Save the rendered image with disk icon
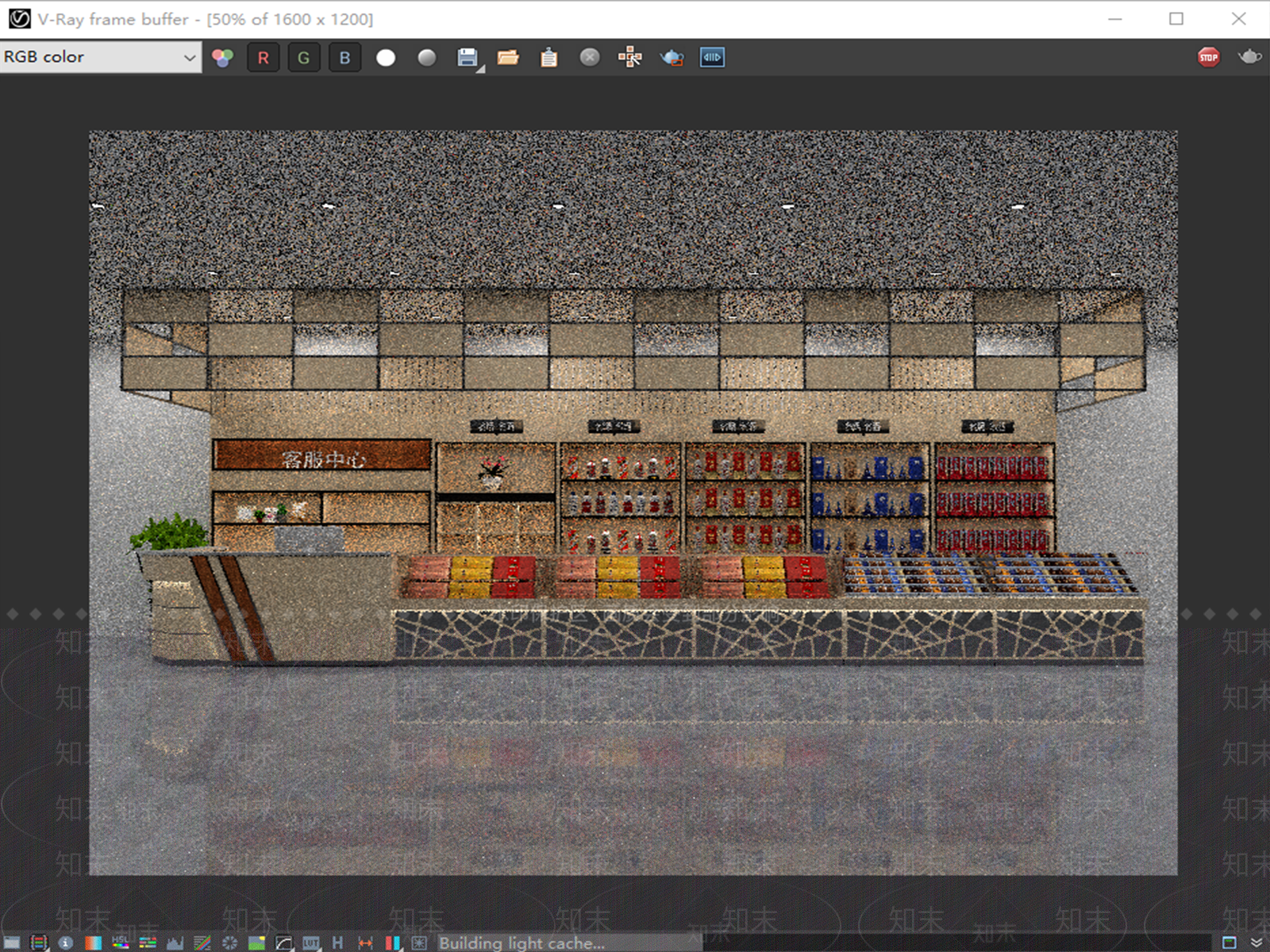The height and width of the screenshot is (952, 1270). pos(468,57)
